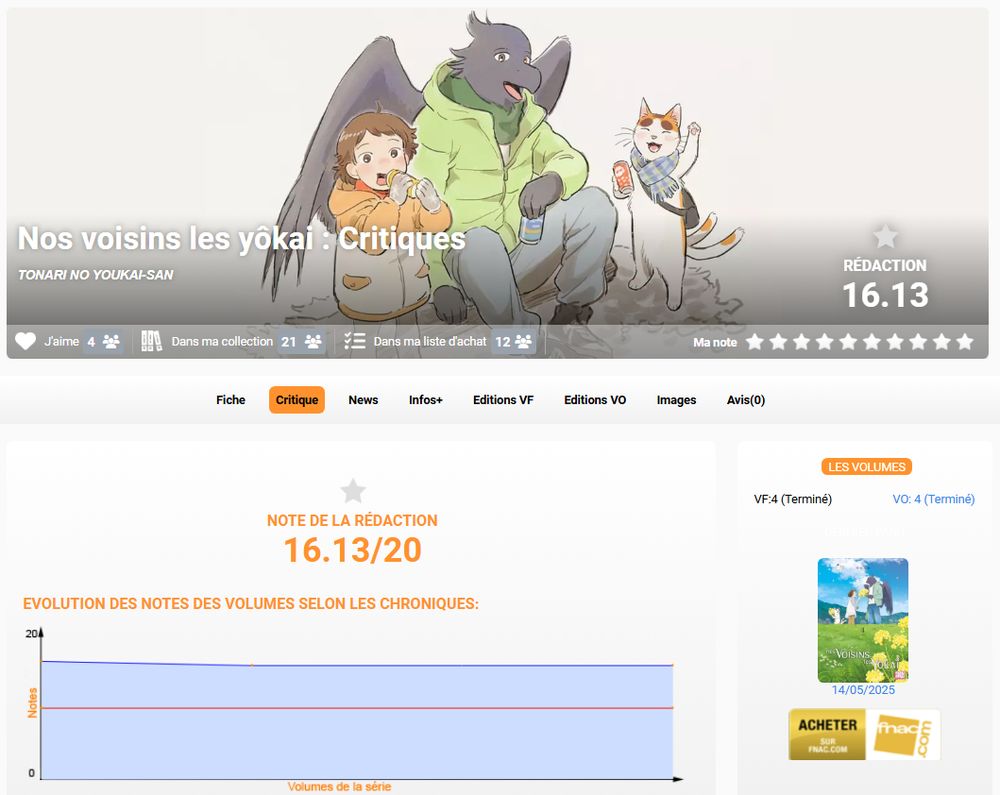Click the LES VOLUMES badge

(866, 467)
